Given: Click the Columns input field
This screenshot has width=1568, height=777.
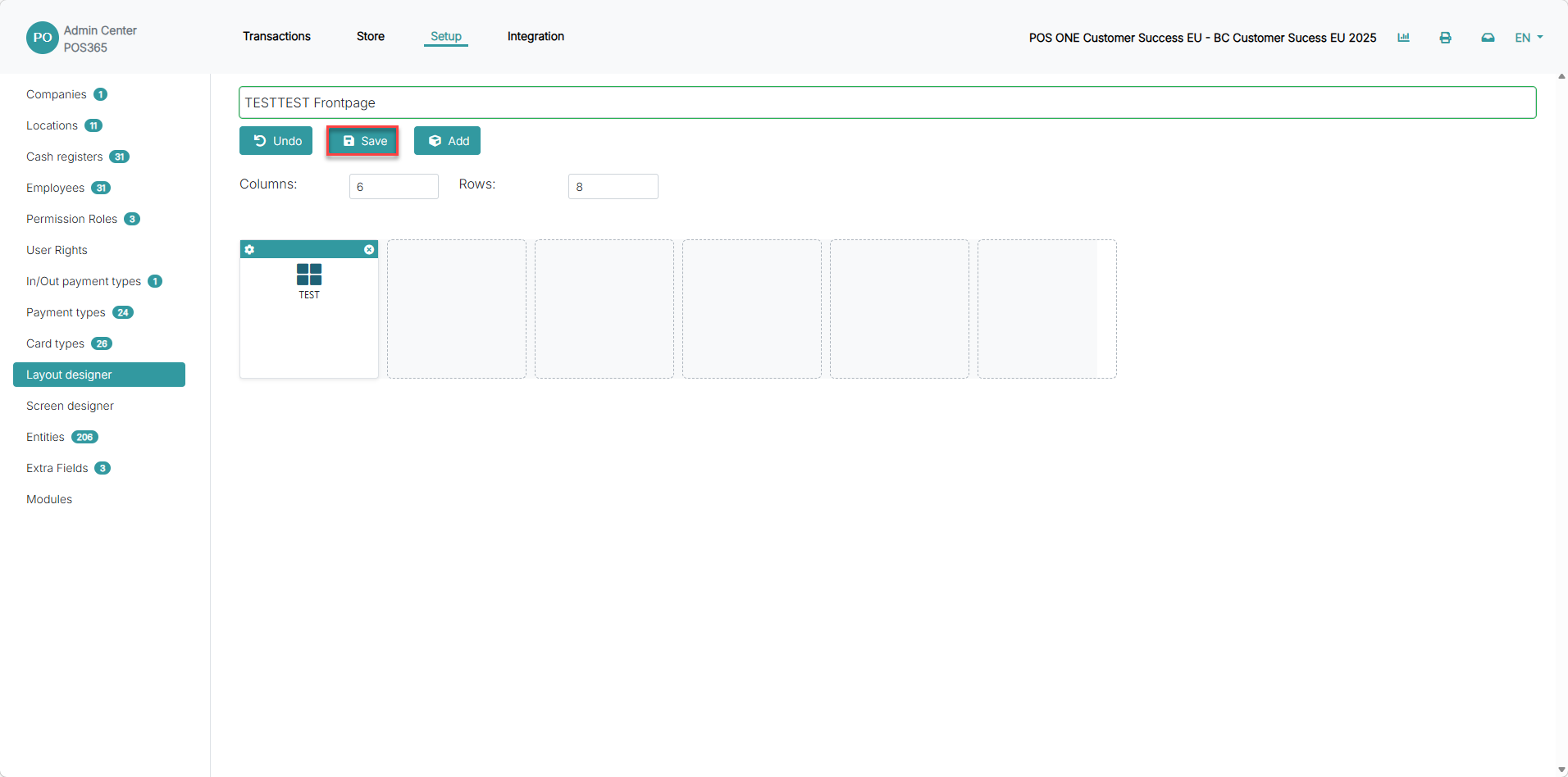Looking at the screenshot, I should (x=394, y=187).
